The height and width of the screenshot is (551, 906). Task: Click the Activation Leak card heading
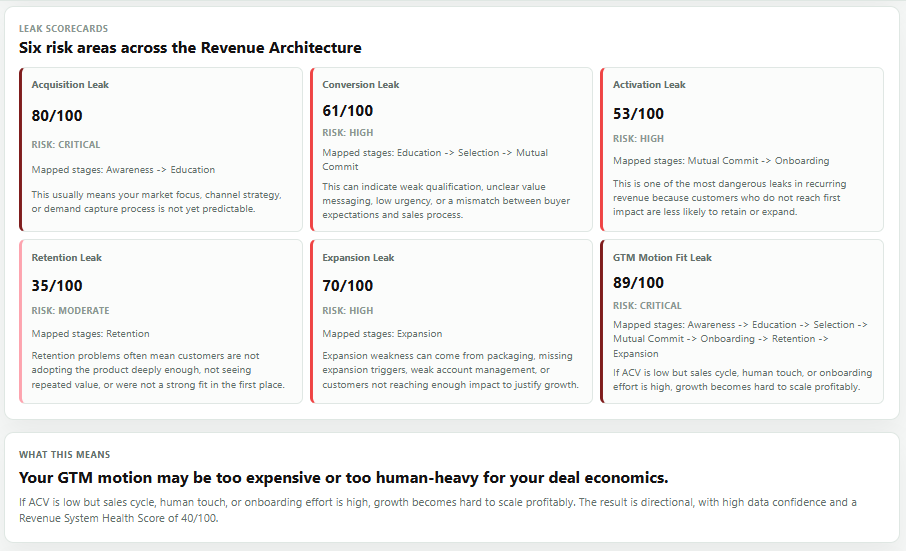(x=649, y=85)
